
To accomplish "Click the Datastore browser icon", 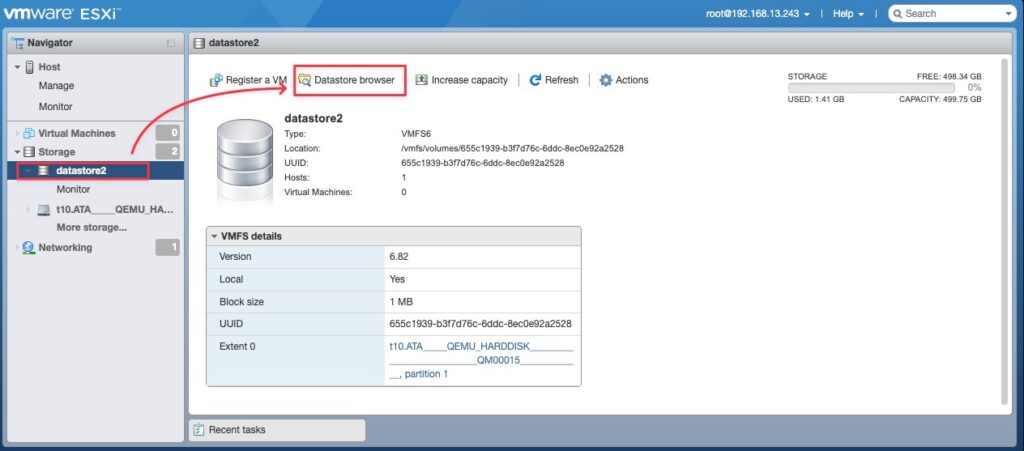I will point(304,80).
